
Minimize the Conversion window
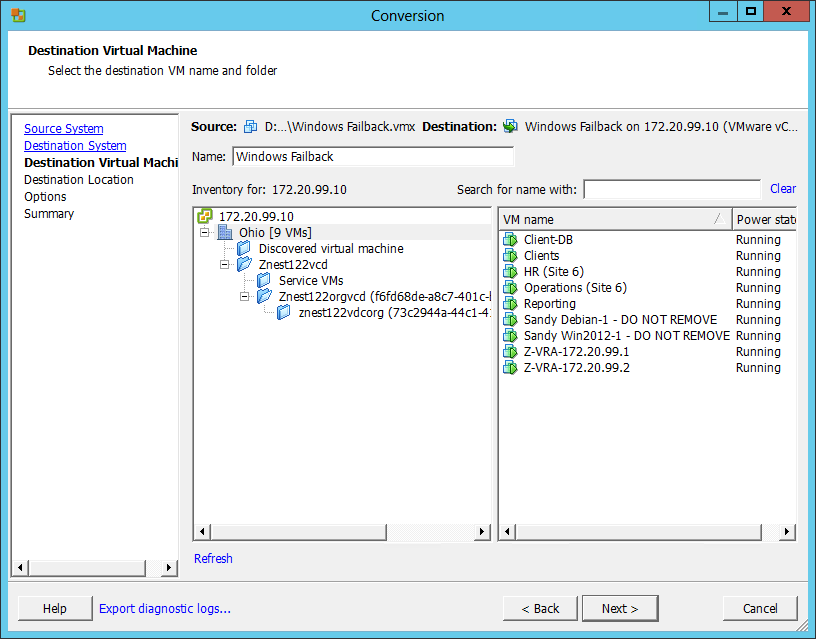[723, 12]
